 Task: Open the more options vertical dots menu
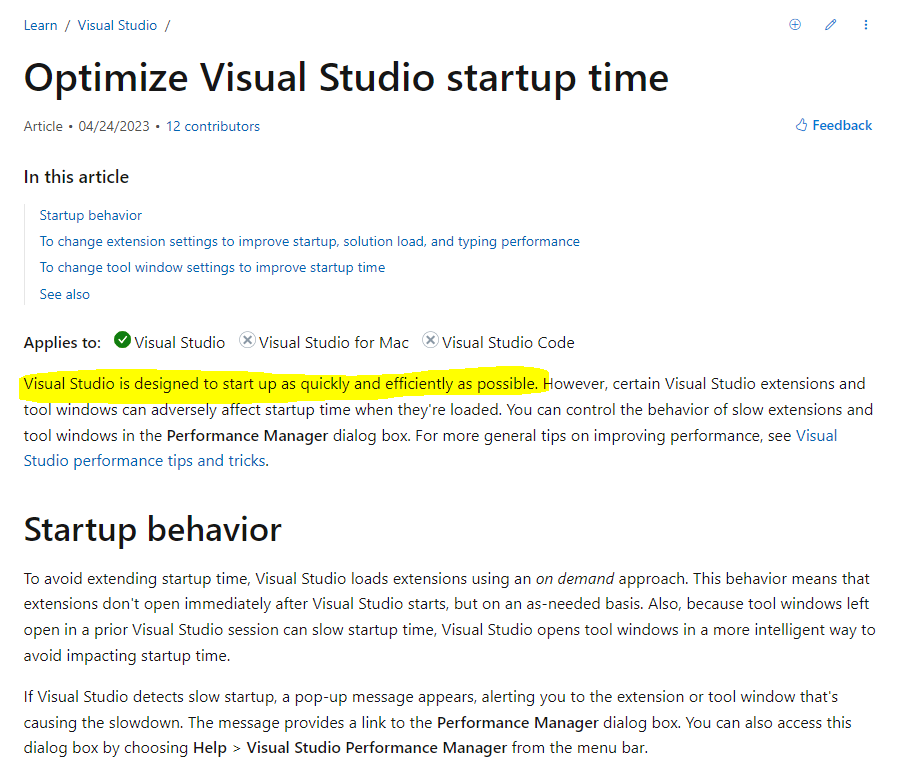(866, 25)
